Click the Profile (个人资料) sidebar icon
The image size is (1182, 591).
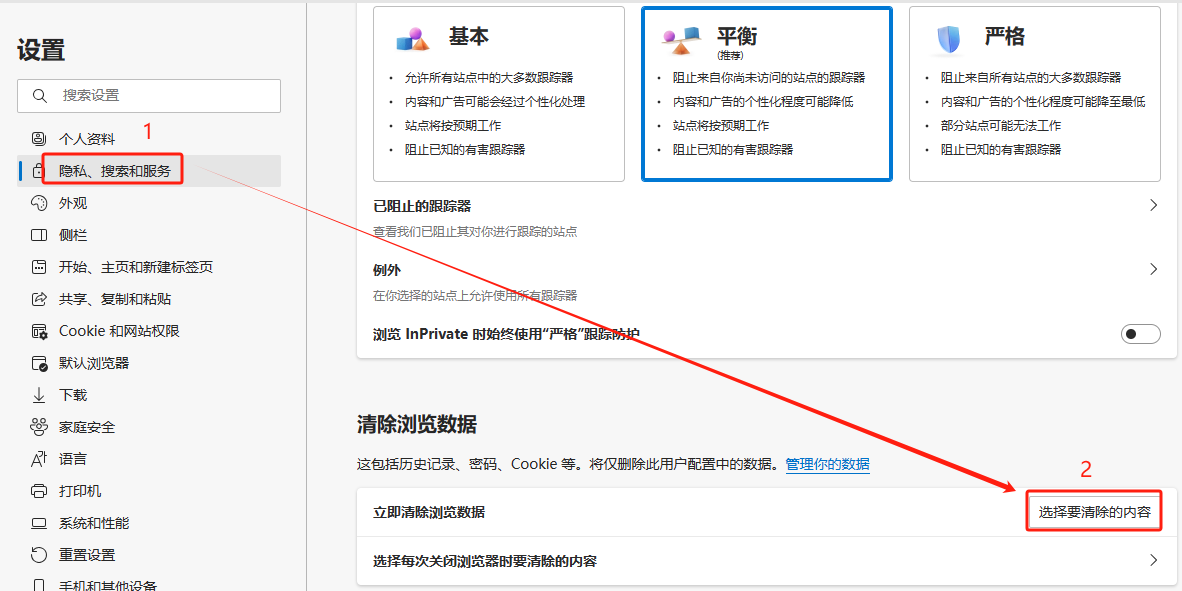[x=38, y=139]
